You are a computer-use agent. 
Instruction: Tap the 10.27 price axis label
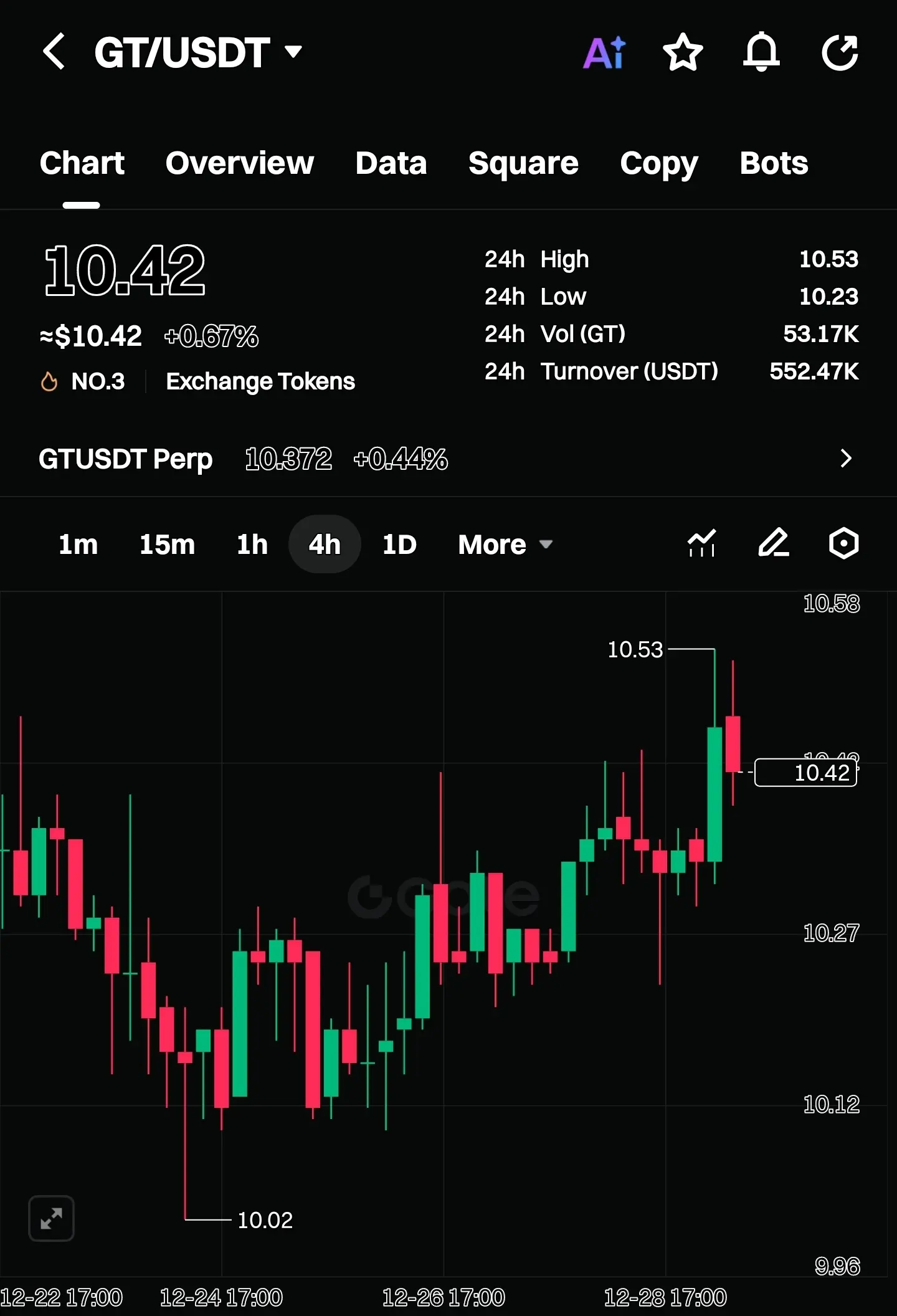pos(832,933)
